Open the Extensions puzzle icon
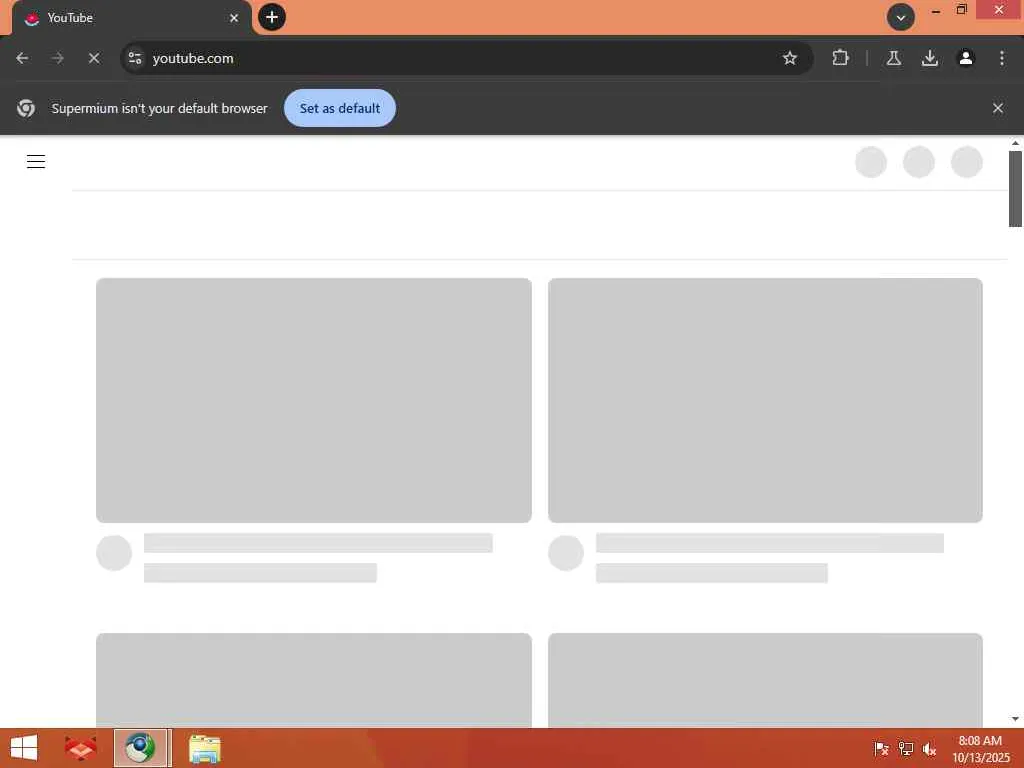 tap(840, 58)
